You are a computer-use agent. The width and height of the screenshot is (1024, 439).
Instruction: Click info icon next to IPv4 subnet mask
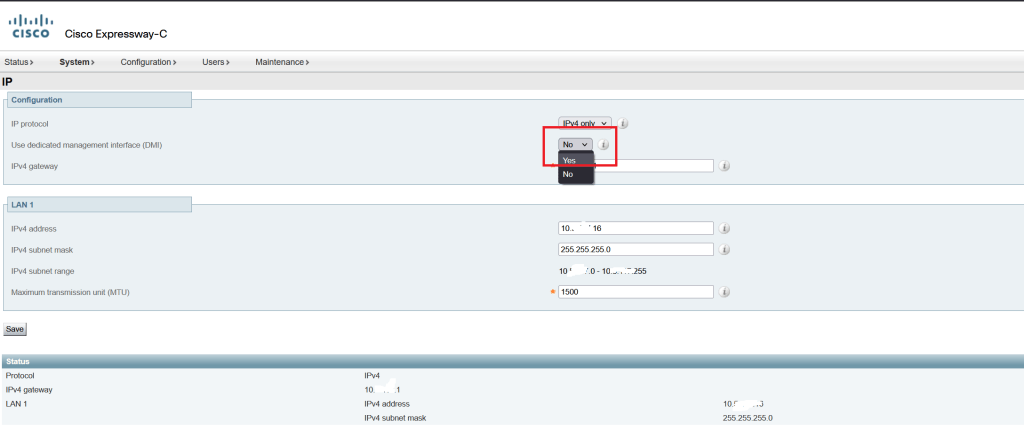click(724, 249)
